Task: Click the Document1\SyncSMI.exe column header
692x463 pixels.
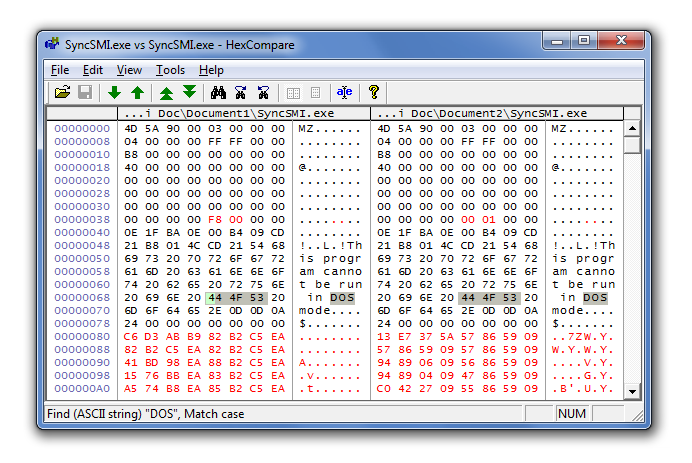Action: pos(244,113)
